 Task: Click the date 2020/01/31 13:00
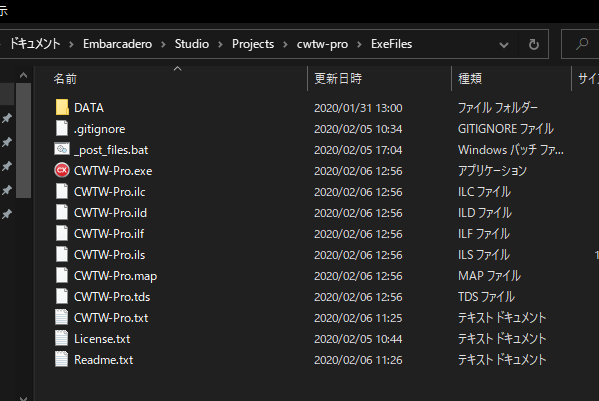[x=358, y=108]
